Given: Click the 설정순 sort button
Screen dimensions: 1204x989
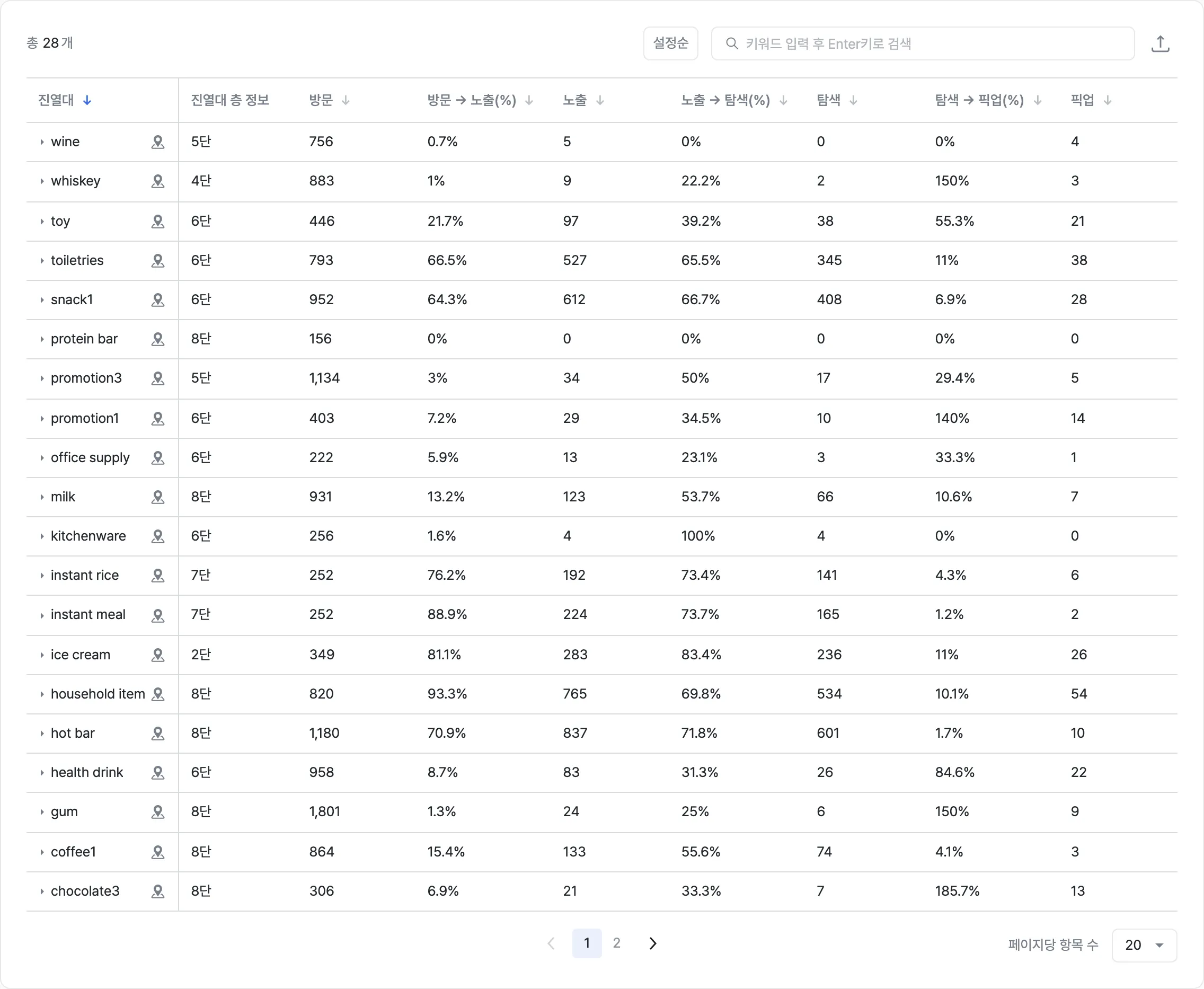Looking at the screenshot, I should click(x=670, y=43).
